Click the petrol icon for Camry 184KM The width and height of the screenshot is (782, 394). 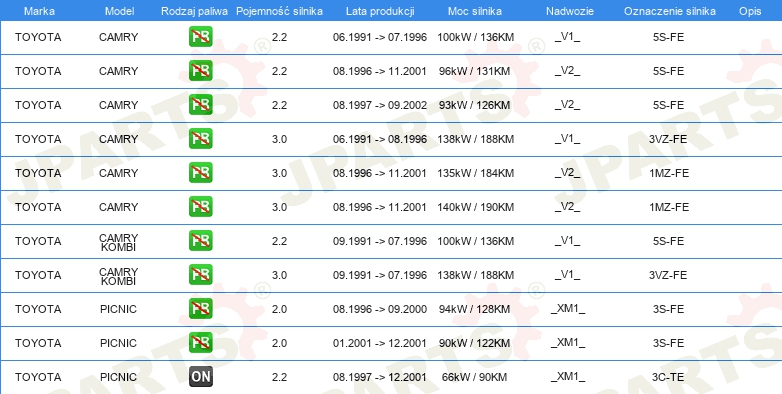pyautogui.click(x=200, y=173)
